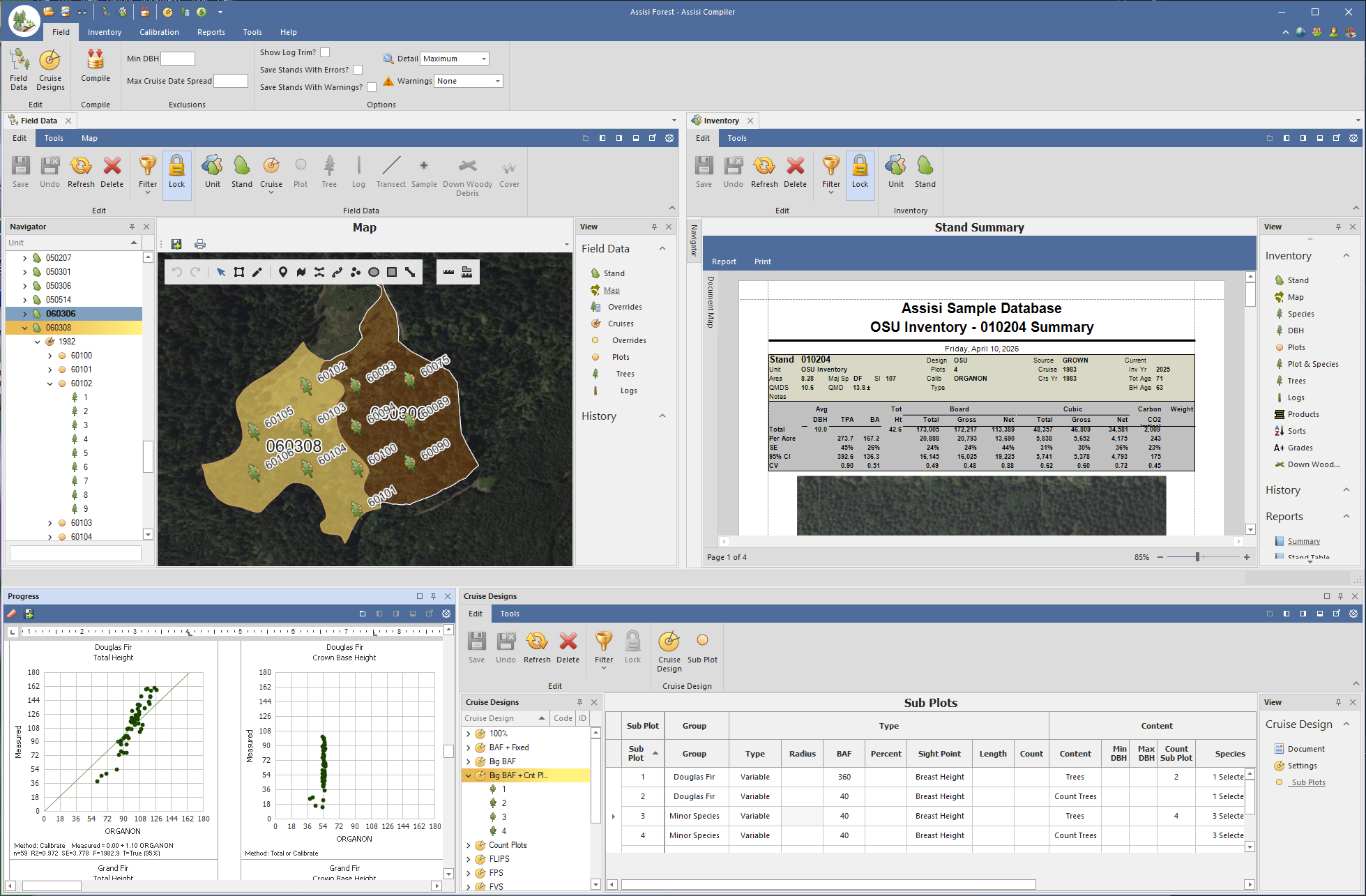Open the Detail level dropdown
The width and height of the screenshot is (1366, 896).
coord(455,59)
